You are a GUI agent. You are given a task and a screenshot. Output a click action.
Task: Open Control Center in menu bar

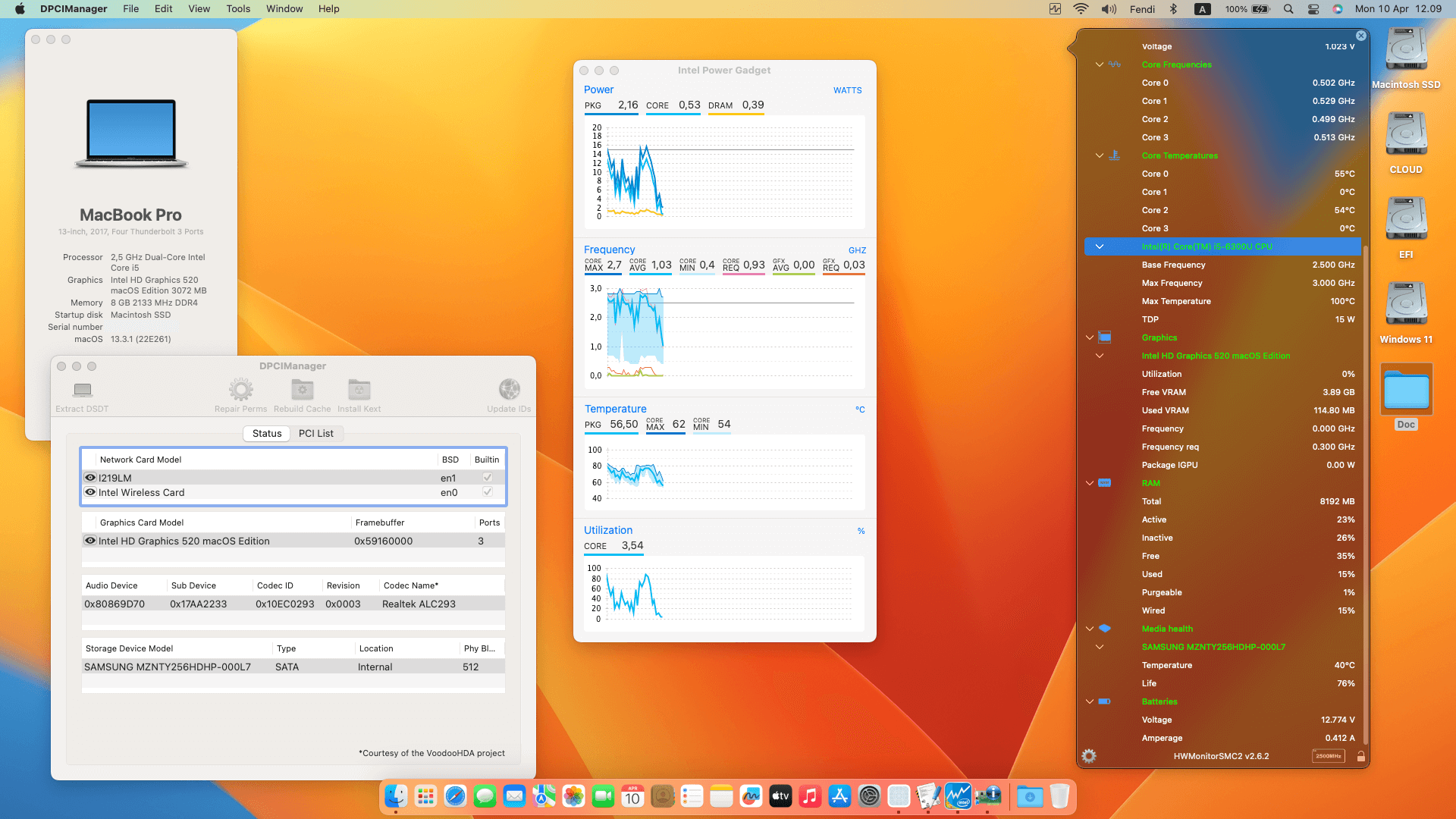(1313, 9)
